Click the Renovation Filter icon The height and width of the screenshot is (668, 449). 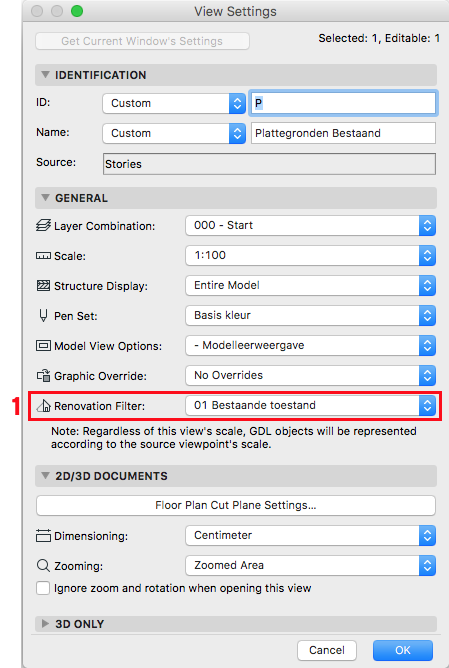click(43, 406)
